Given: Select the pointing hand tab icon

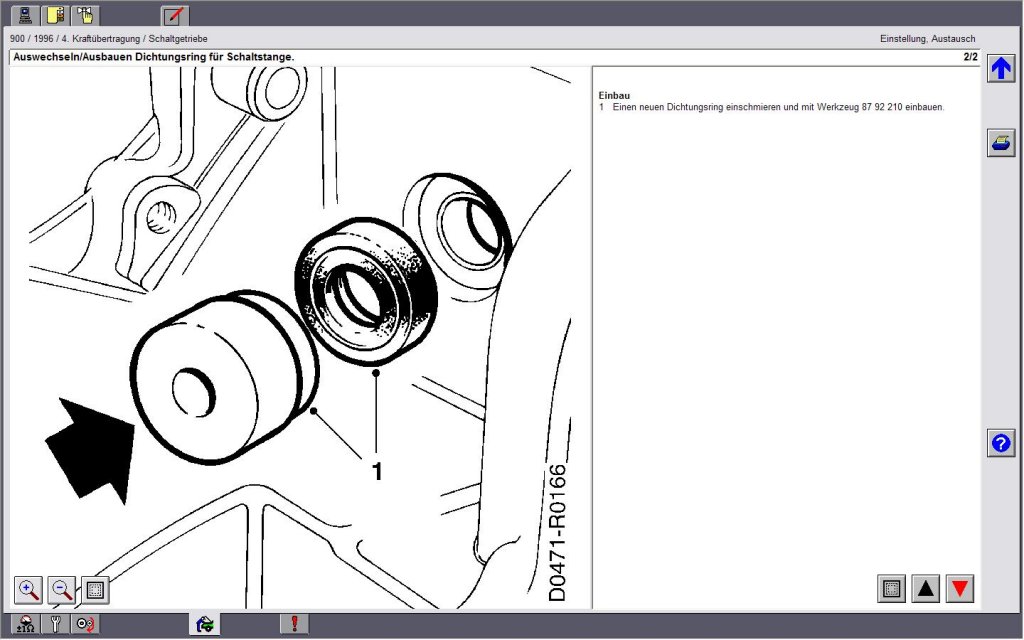Looking at the screenshot, I should [85, 14].
